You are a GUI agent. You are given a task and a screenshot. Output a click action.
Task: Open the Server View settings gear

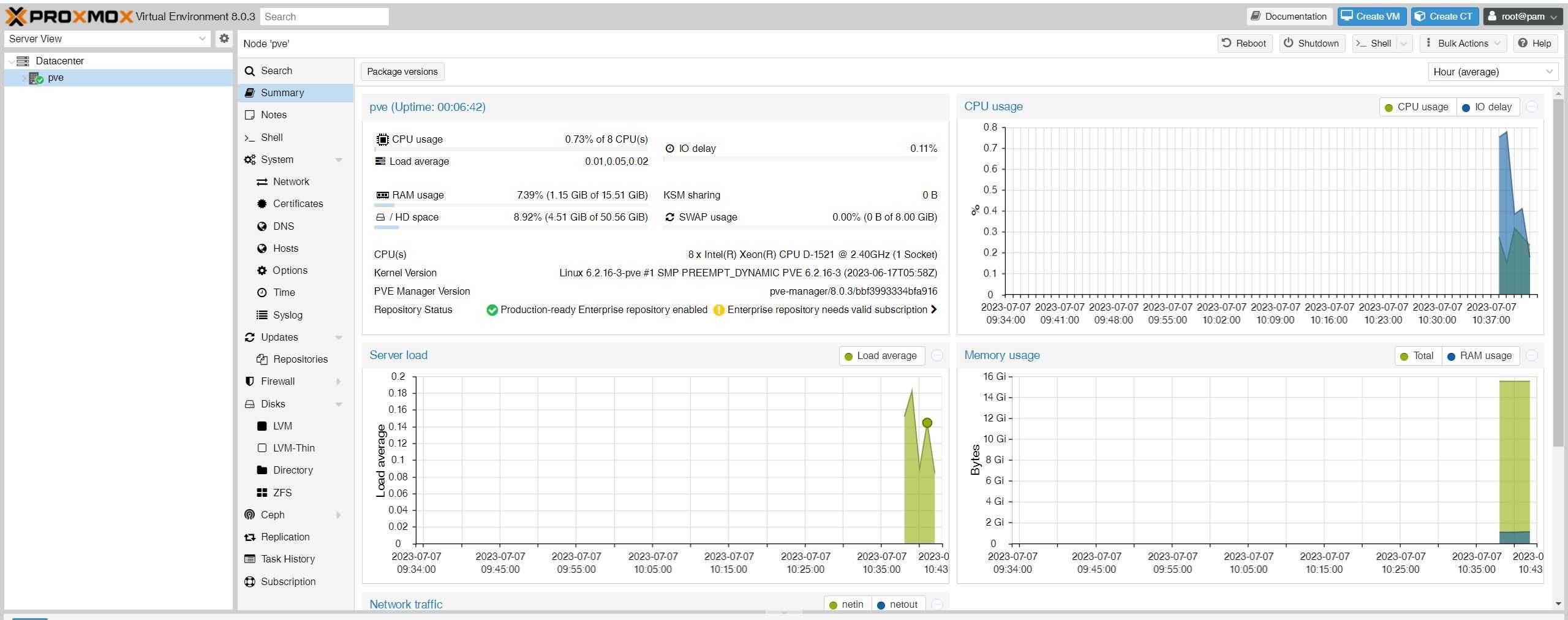click(224, 39)
